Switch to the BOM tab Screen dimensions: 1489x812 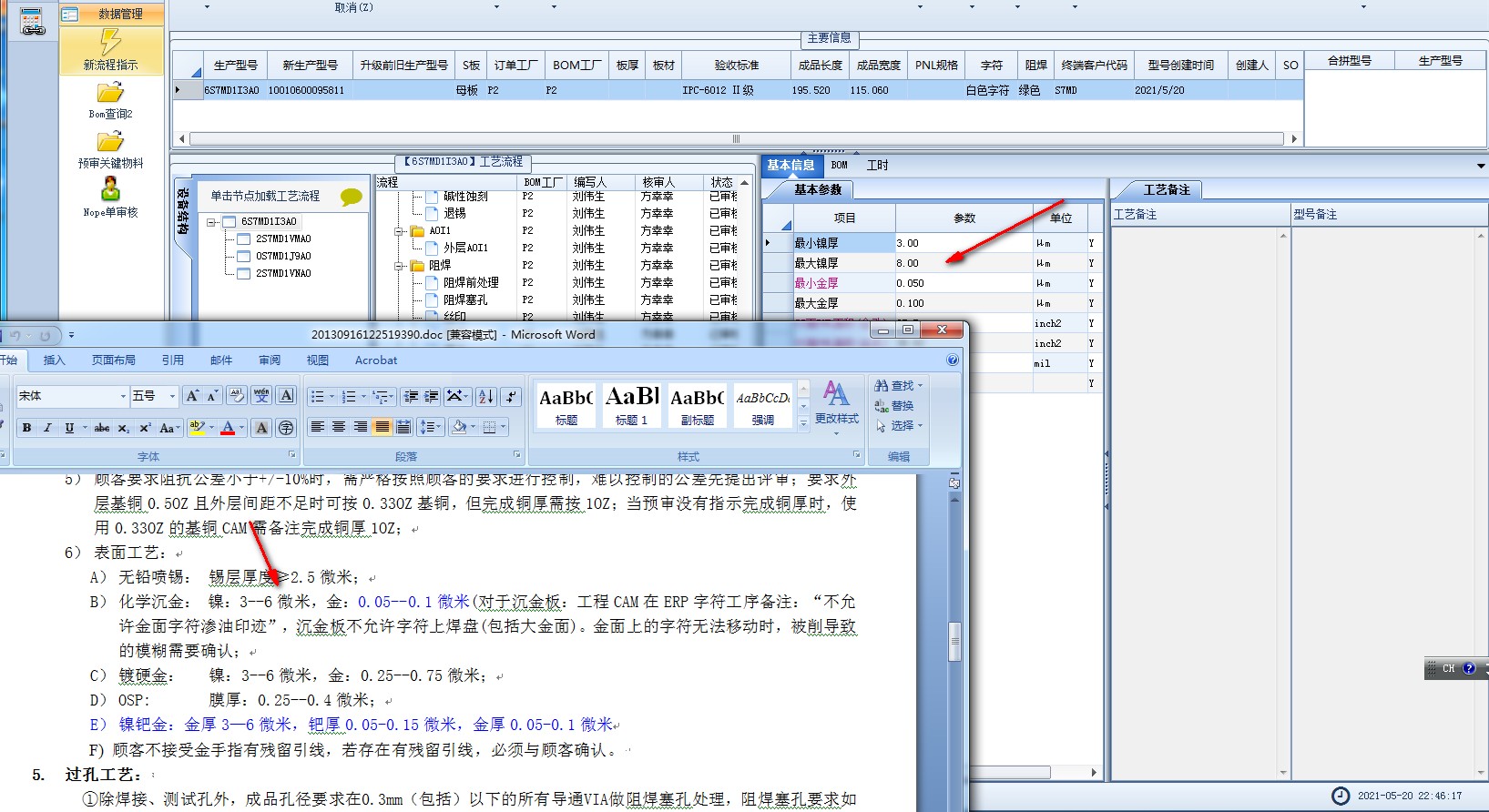[x=839, y=166]
